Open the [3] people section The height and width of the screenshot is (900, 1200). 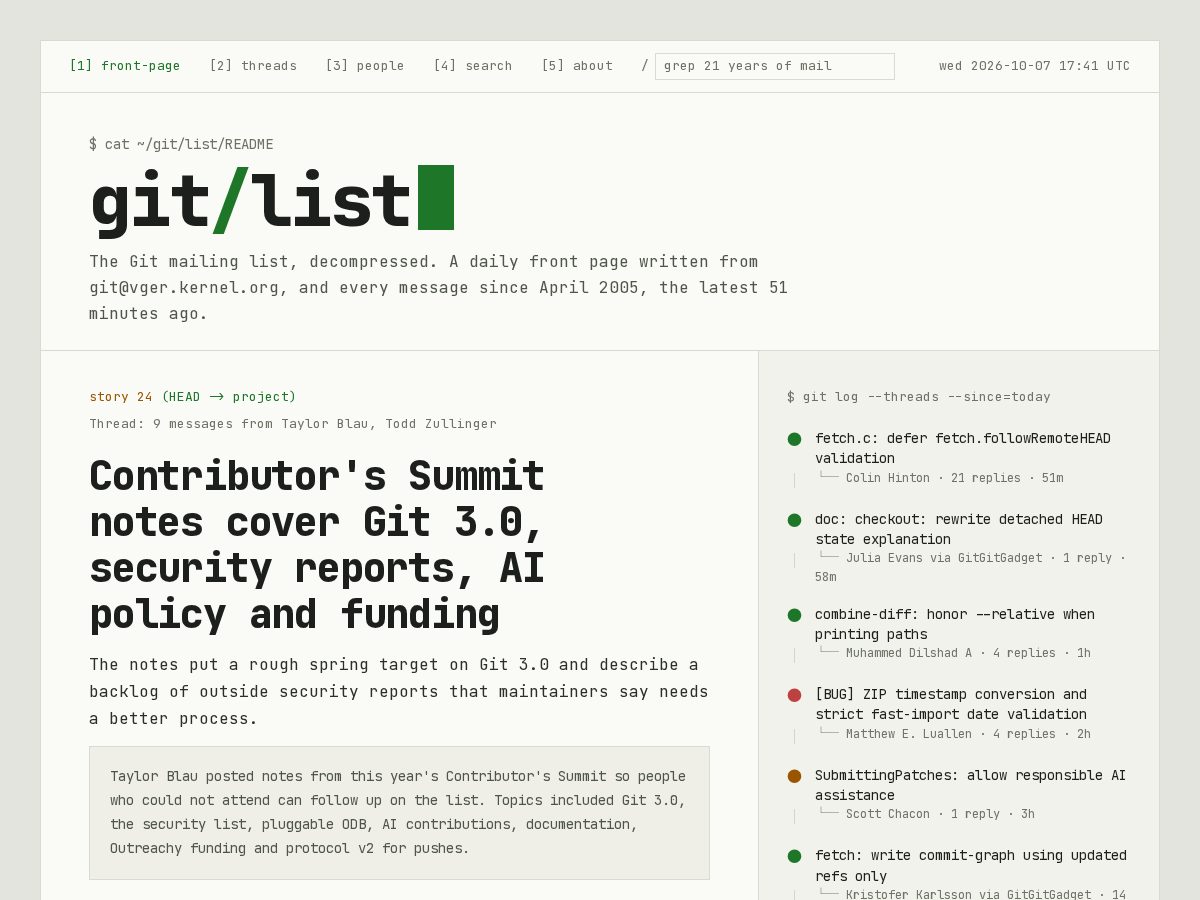pyautogui.click(x=365, y=66)
